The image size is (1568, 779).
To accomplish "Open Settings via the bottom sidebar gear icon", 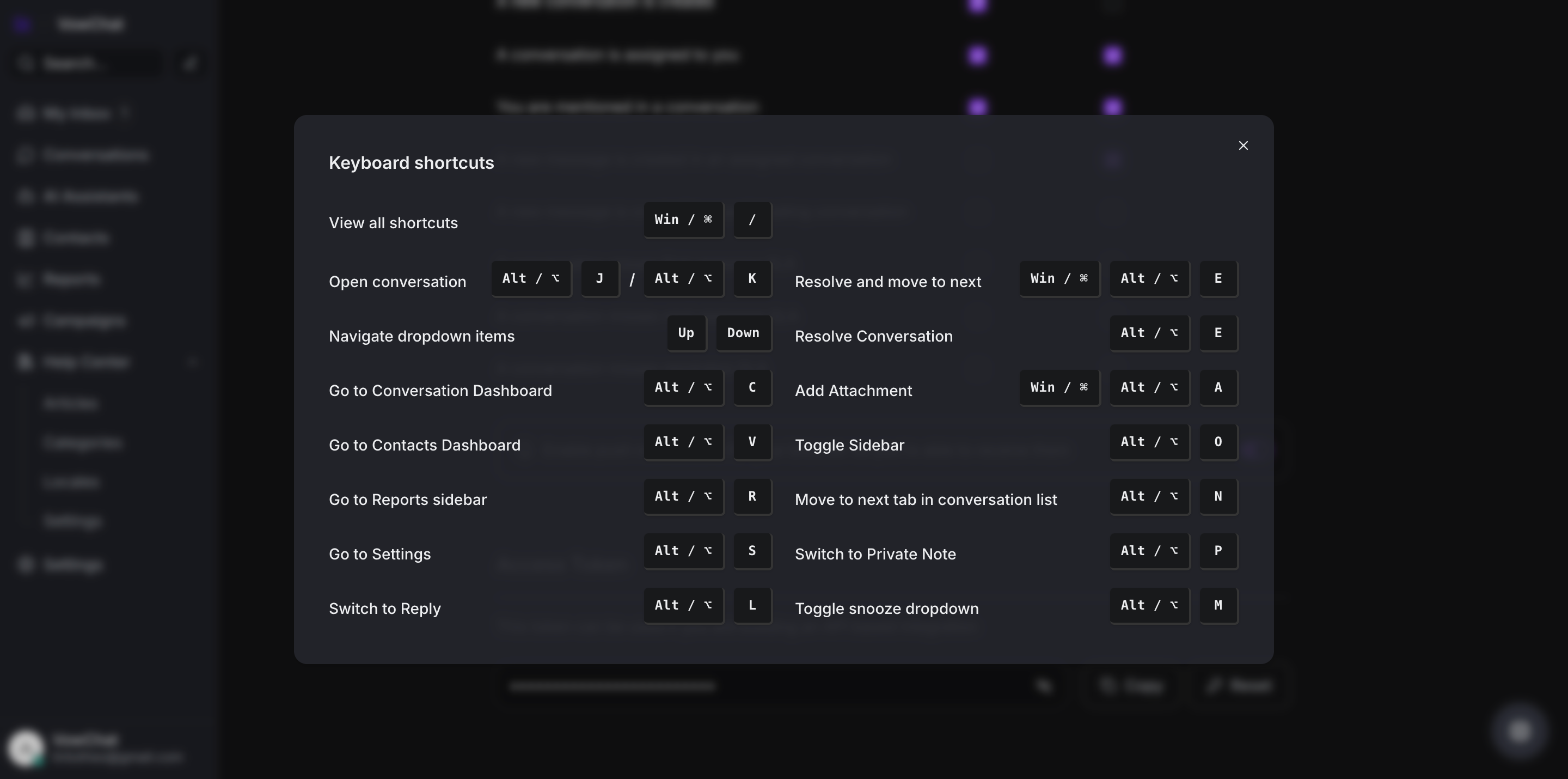I will [25, 564].
